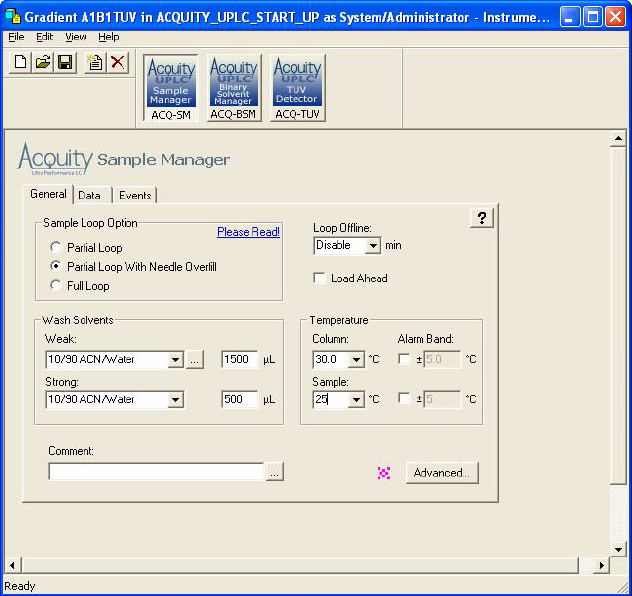This screenshot has height=596, width=632.
Task: Minimize the Instrument Method window
Action: [x=570, y=17]
